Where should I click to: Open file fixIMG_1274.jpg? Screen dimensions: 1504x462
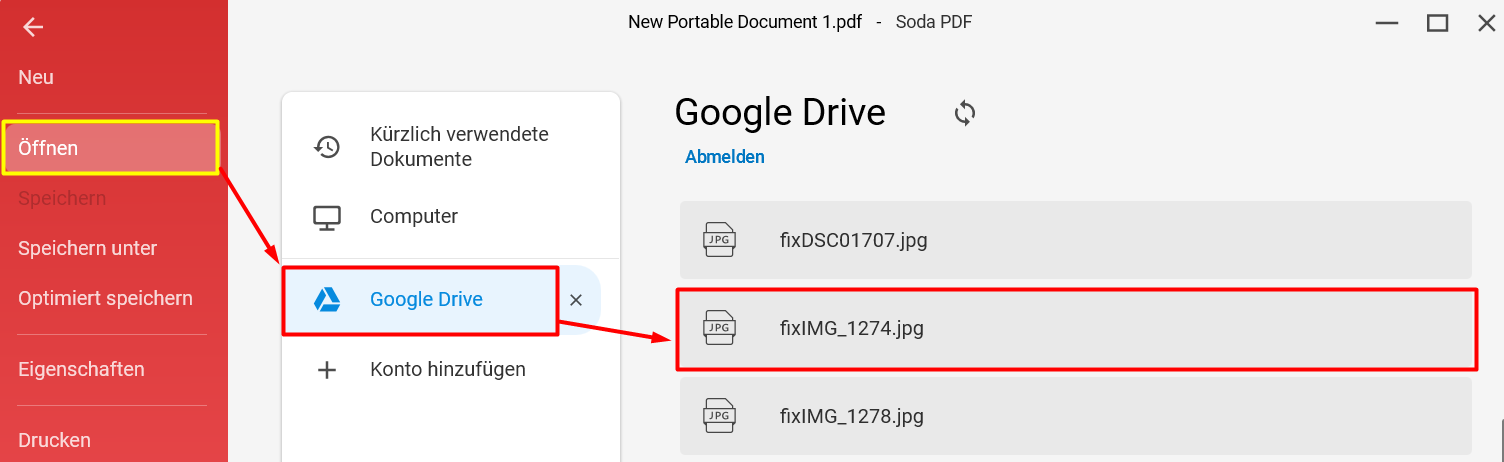[1076, 328]
